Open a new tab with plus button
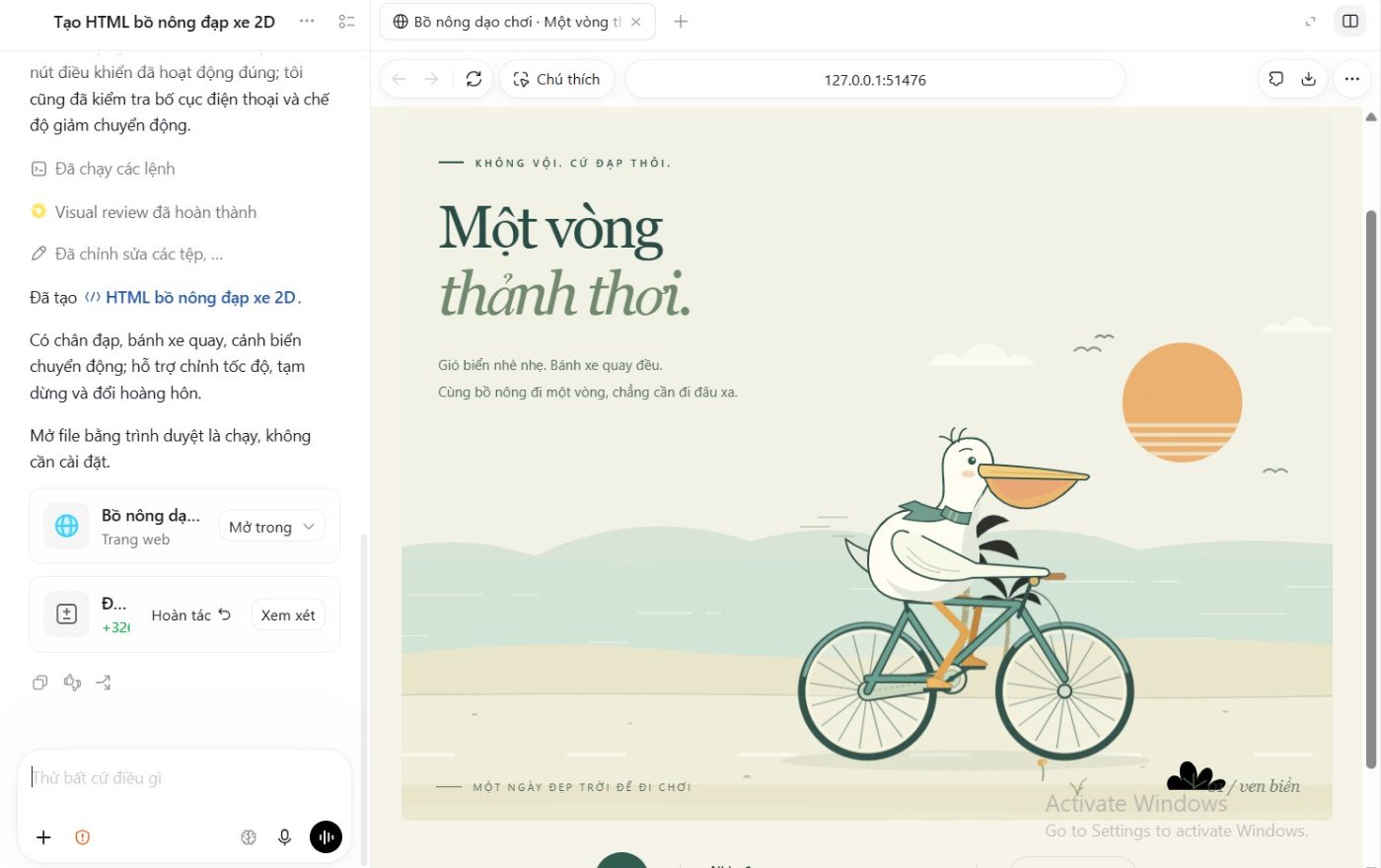Screen dimensions: 1381x868 coord(681,21)
